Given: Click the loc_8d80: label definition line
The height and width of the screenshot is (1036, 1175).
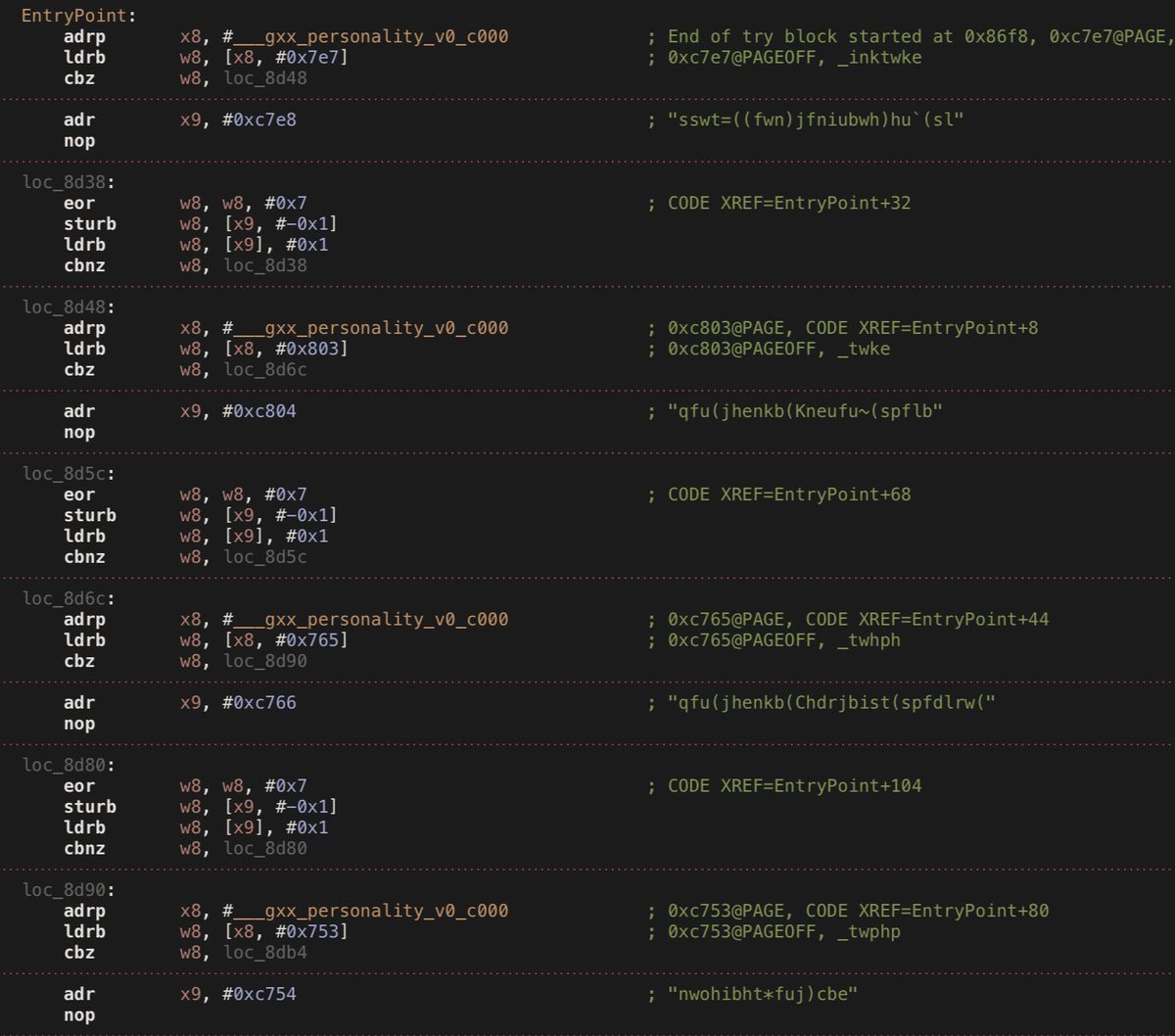Looking at the screenshot, I should [70, 765].
